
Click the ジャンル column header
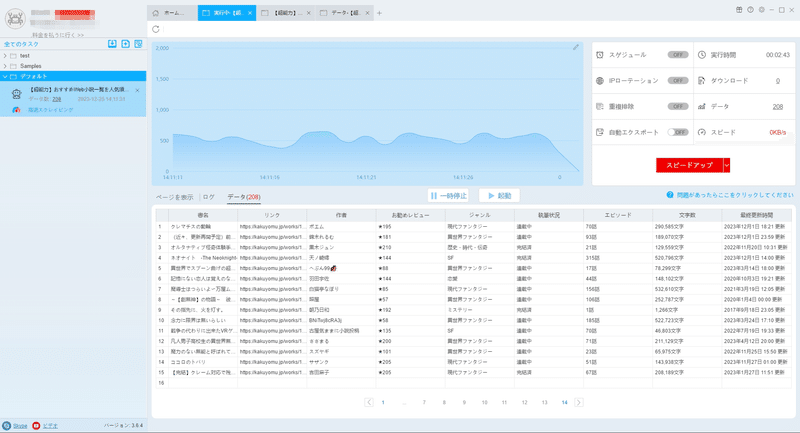coord(480,215)
